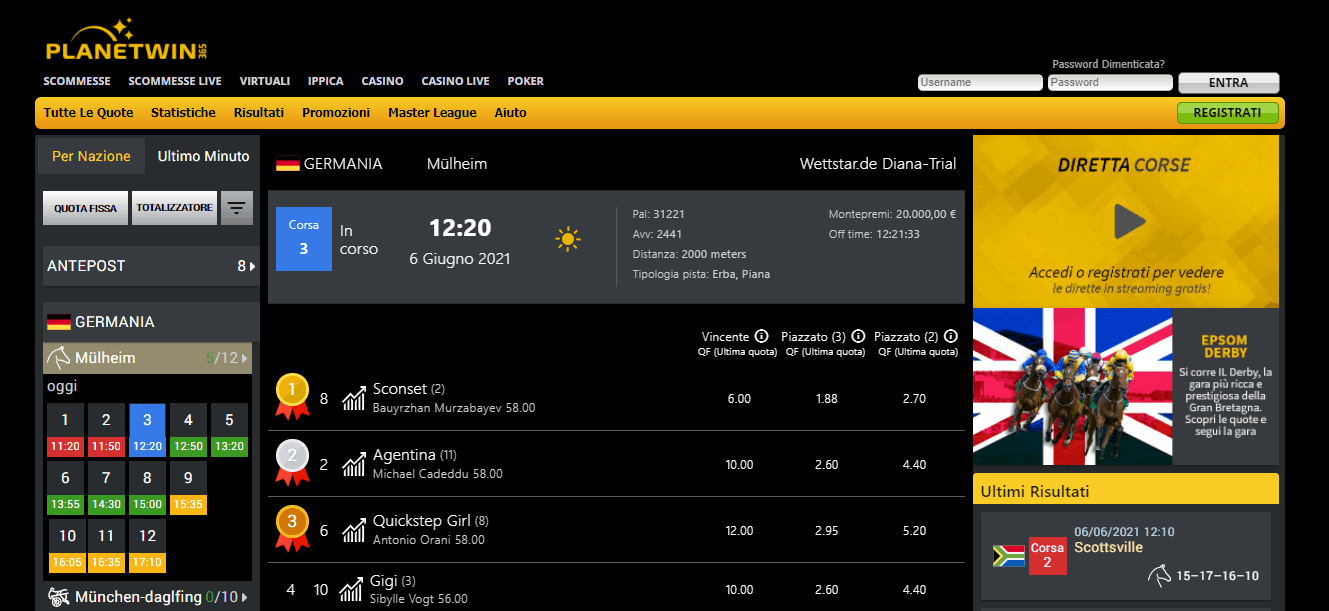This screenshot has height=611, width=1329.
Task: Select race 9 at 15:35
Action: 188,488
